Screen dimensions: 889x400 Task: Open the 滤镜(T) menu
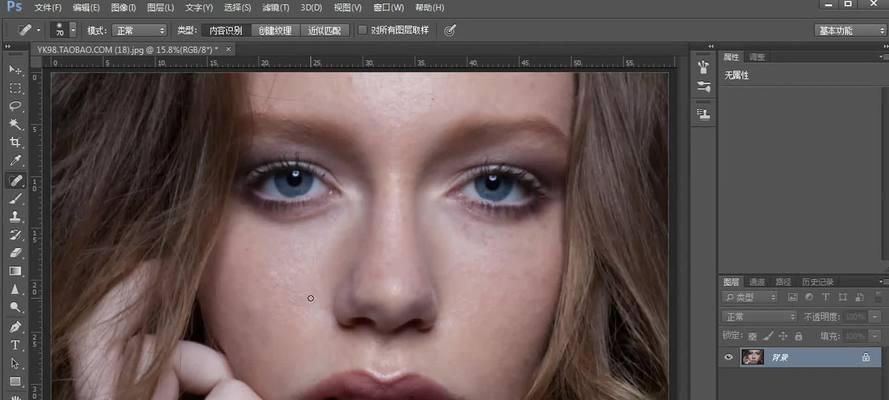coord(276,8)
